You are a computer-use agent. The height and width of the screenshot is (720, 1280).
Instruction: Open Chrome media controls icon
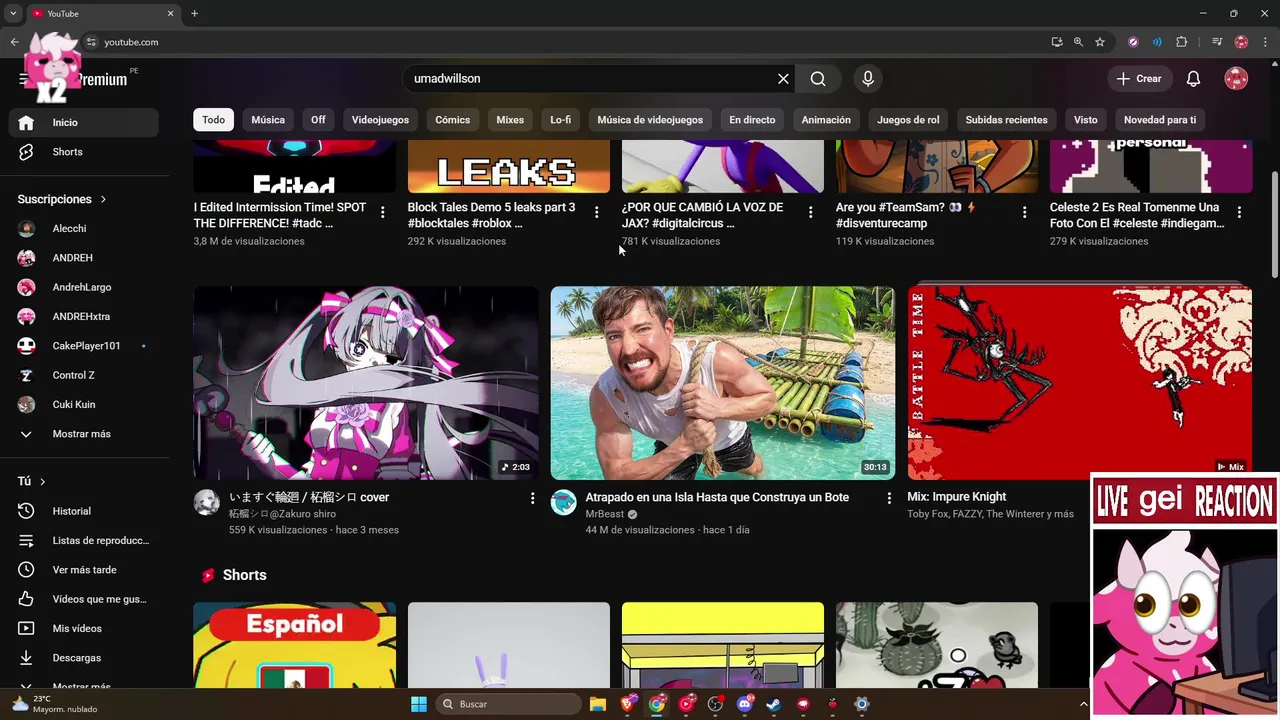[1217, 42]
